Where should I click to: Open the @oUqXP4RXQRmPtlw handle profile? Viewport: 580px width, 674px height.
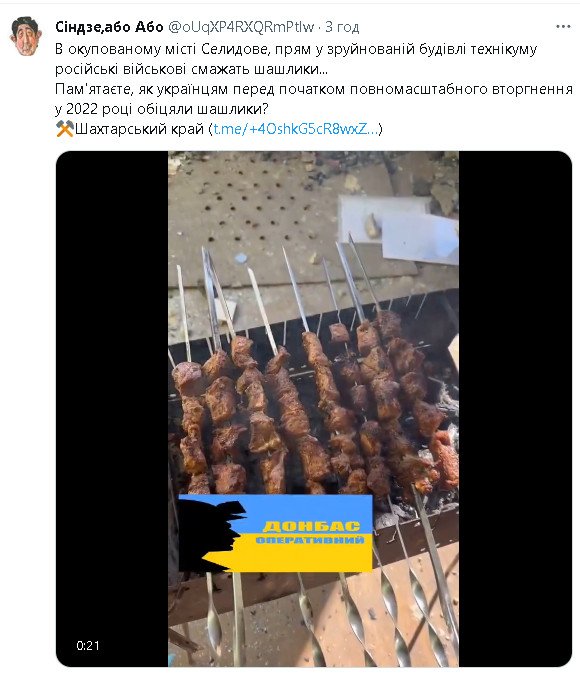pos(241,27)
